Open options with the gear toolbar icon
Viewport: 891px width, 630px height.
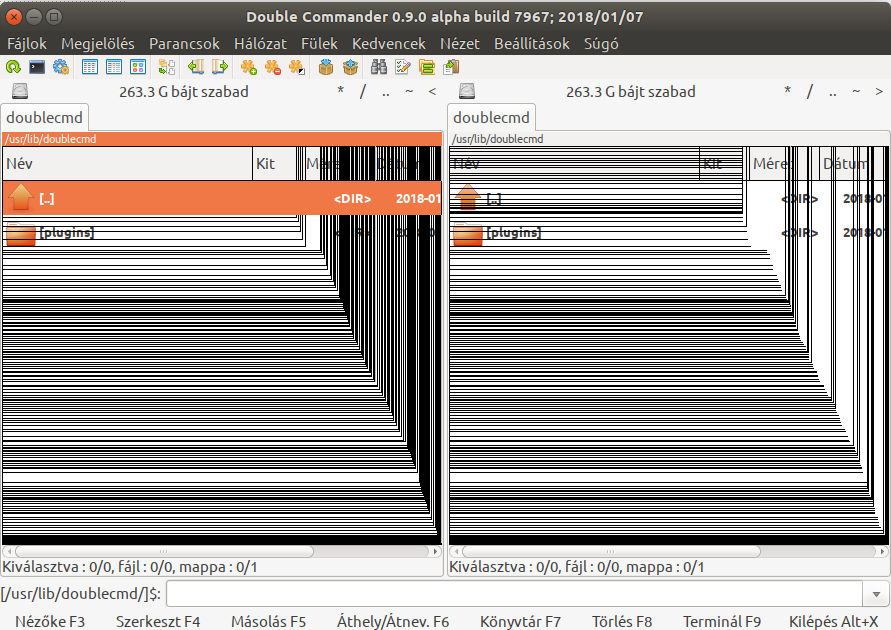tap(61, 67)
